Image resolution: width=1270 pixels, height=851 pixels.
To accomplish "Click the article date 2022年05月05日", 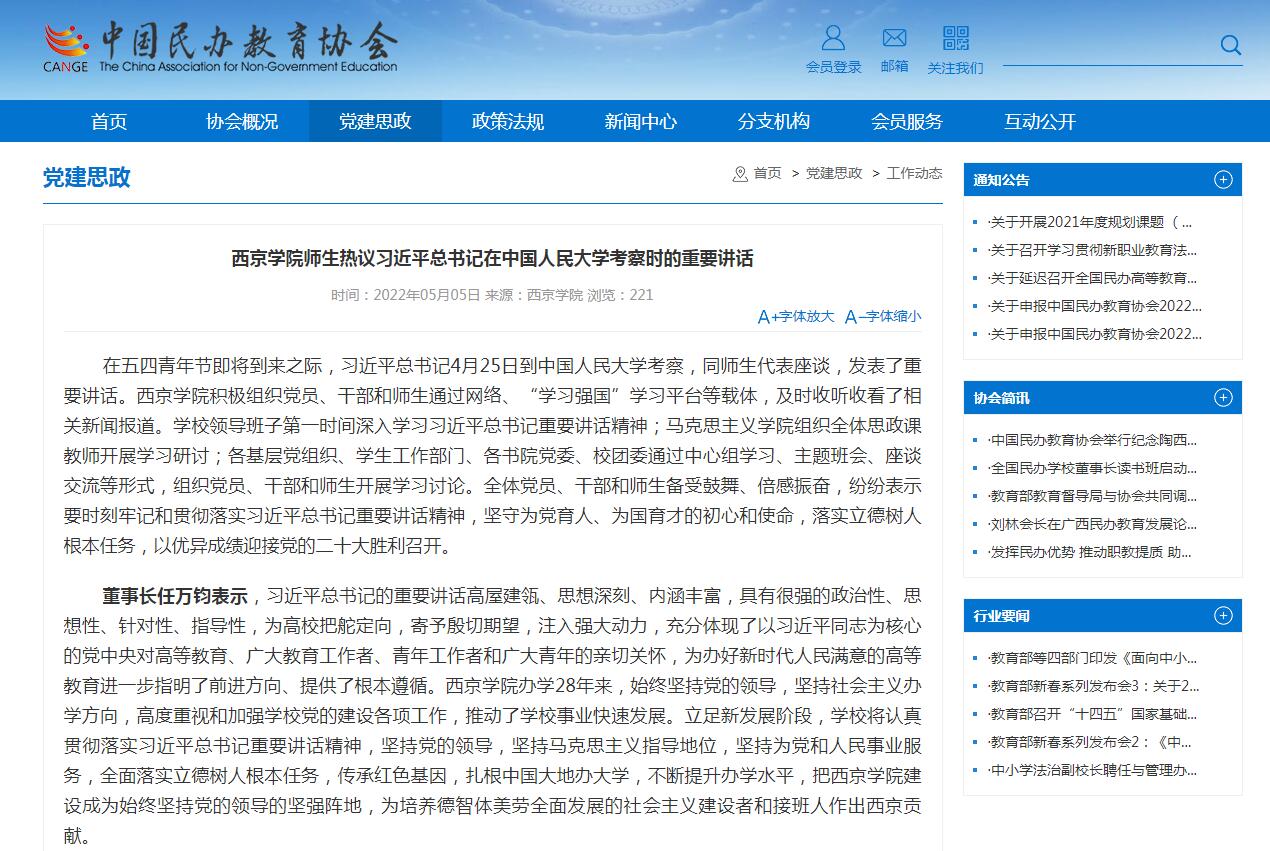I will click(428, 295).
